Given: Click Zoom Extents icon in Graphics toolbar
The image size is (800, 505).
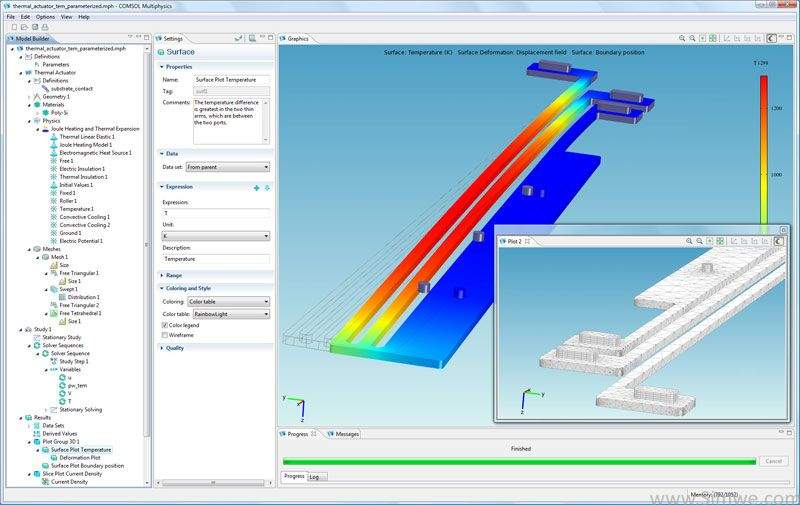Looking at the screenshot, I should tap(713, 38).
